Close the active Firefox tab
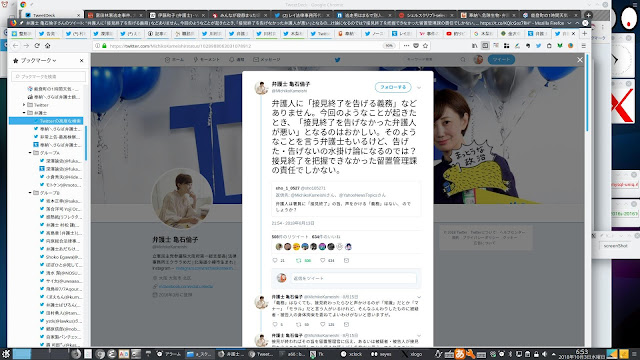This screenshot has height=360, width=640. [573, 33]
